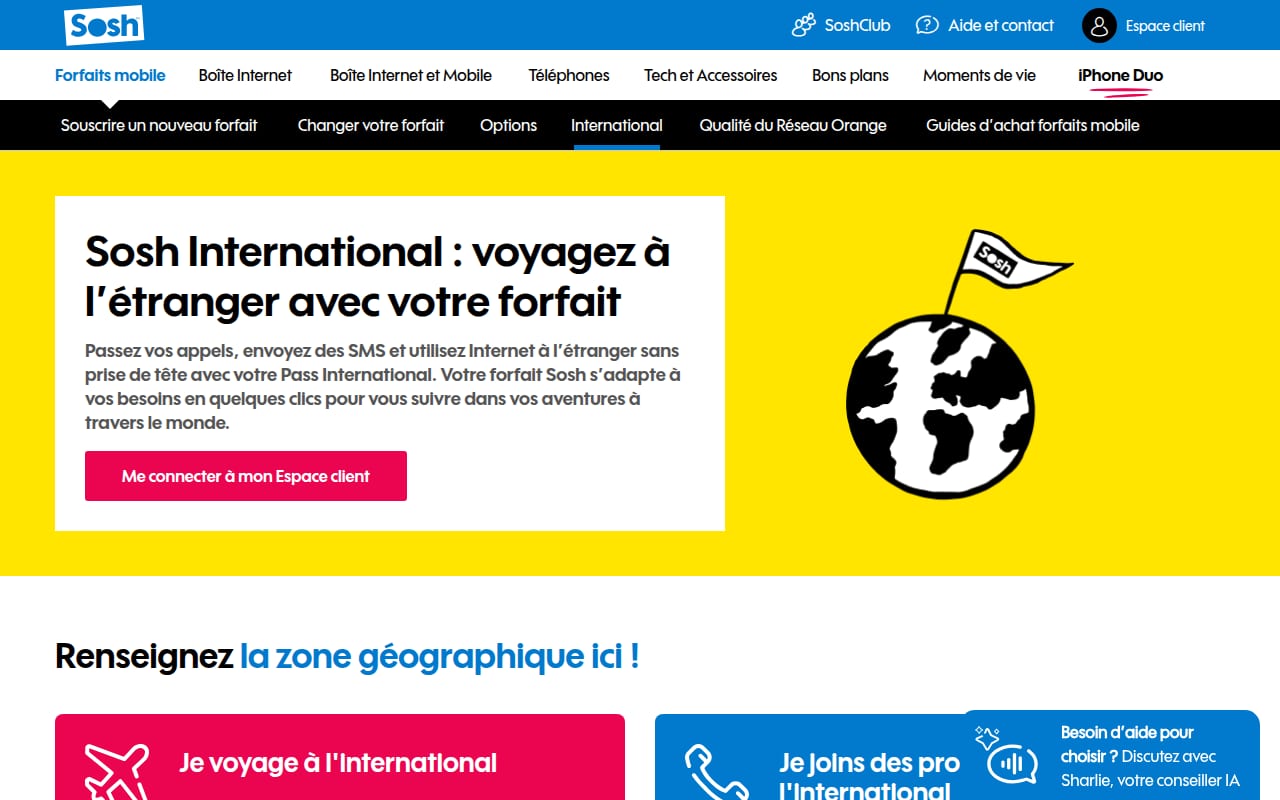Open Qualité du Réseau Orange
The image size is (1280, 800).
(793, 125)
